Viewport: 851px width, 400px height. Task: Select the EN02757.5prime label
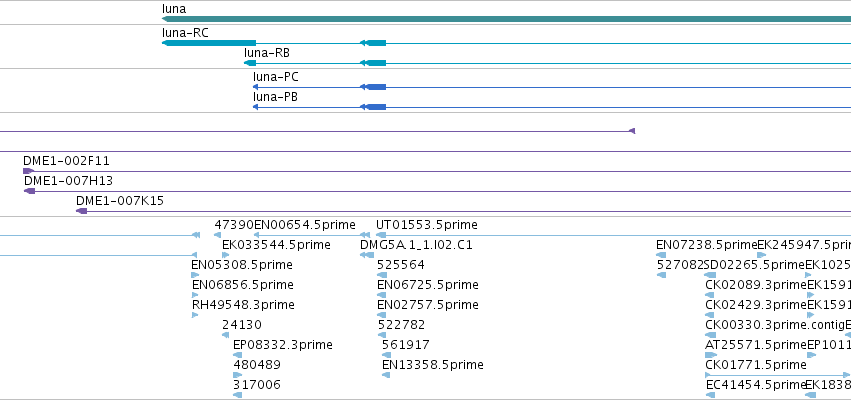pos(428,304)
